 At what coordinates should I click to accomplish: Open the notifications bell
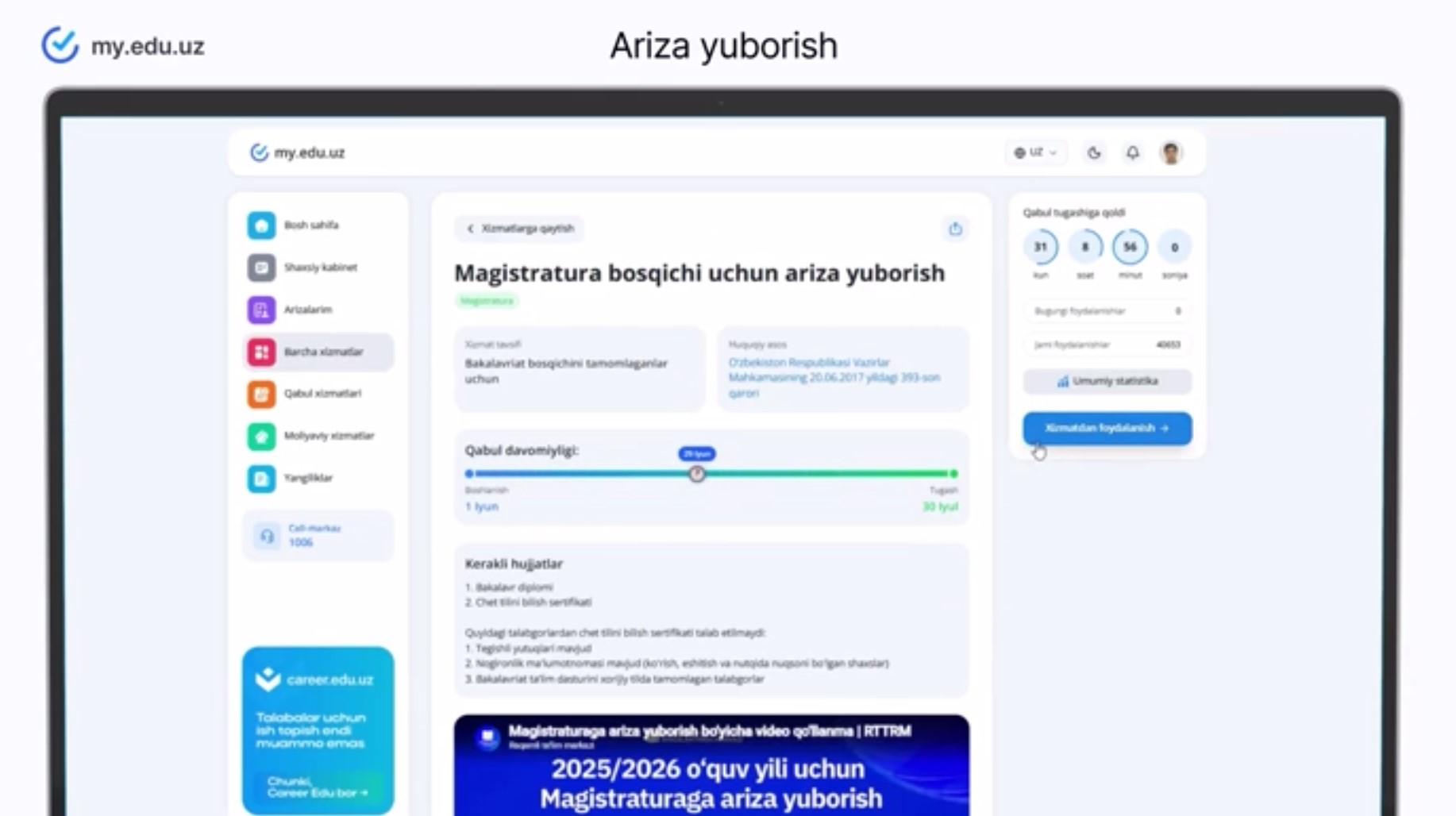(1133, 152)
